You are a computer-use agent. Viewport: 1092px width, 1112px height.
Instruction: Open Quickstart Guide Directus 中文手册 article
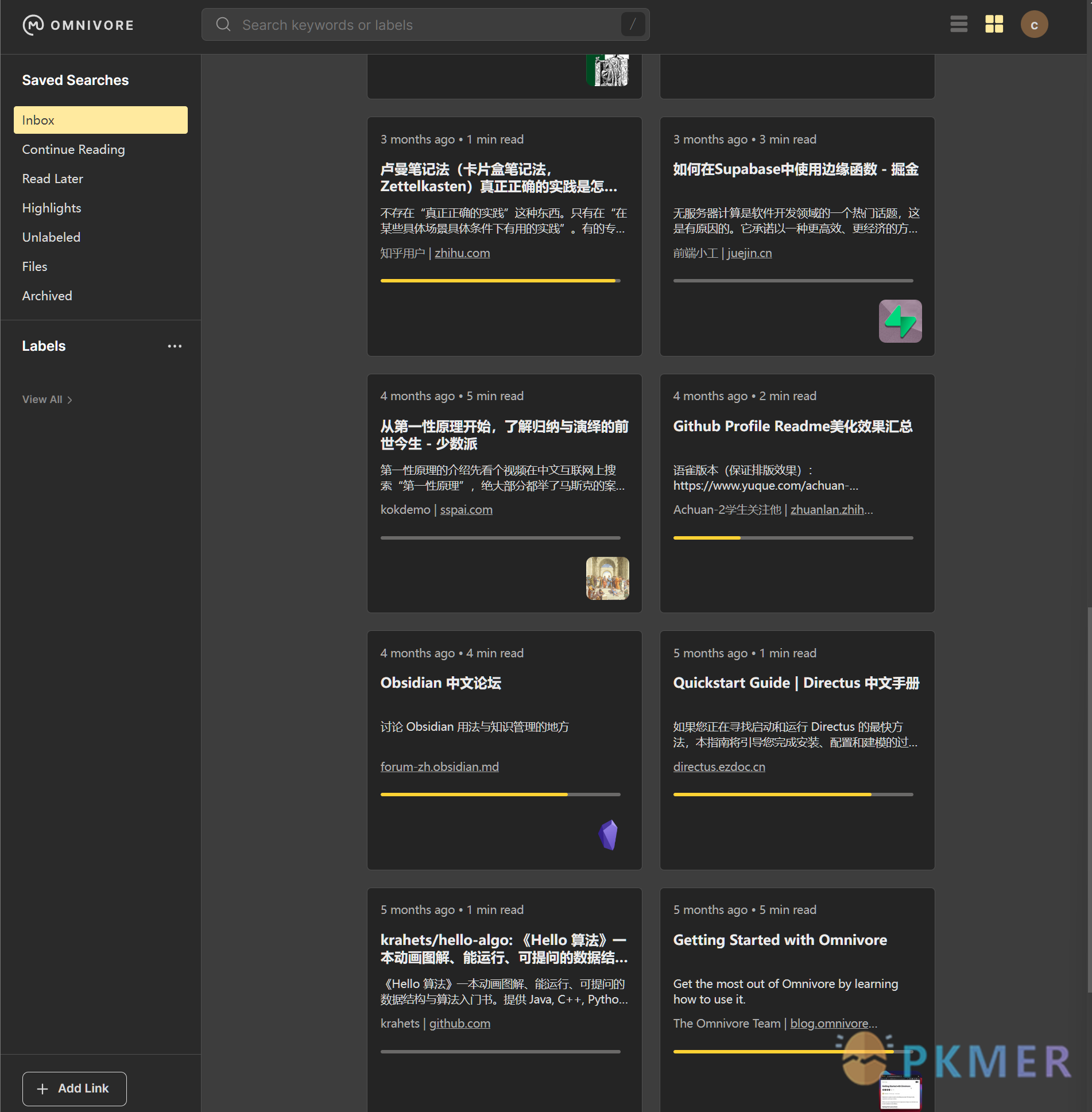[x=796, y=683]
